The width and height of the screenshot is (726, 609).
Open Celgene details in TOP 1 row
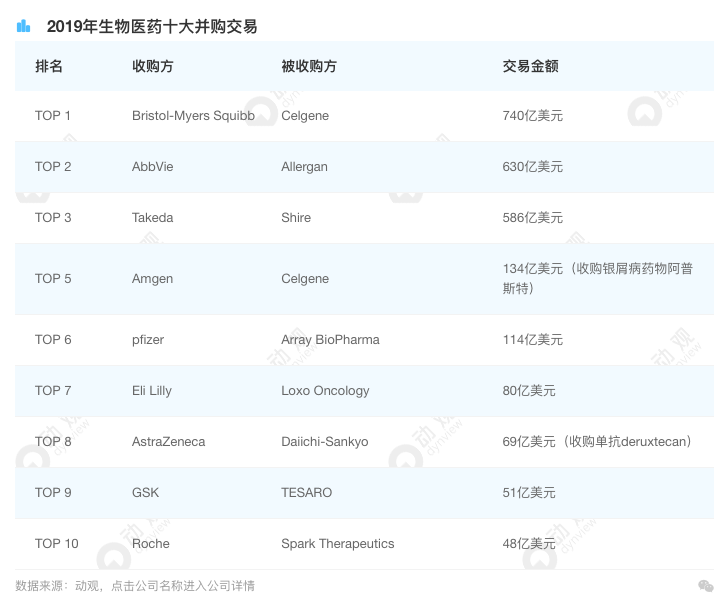pyautogui.click(x=305, y=116)
